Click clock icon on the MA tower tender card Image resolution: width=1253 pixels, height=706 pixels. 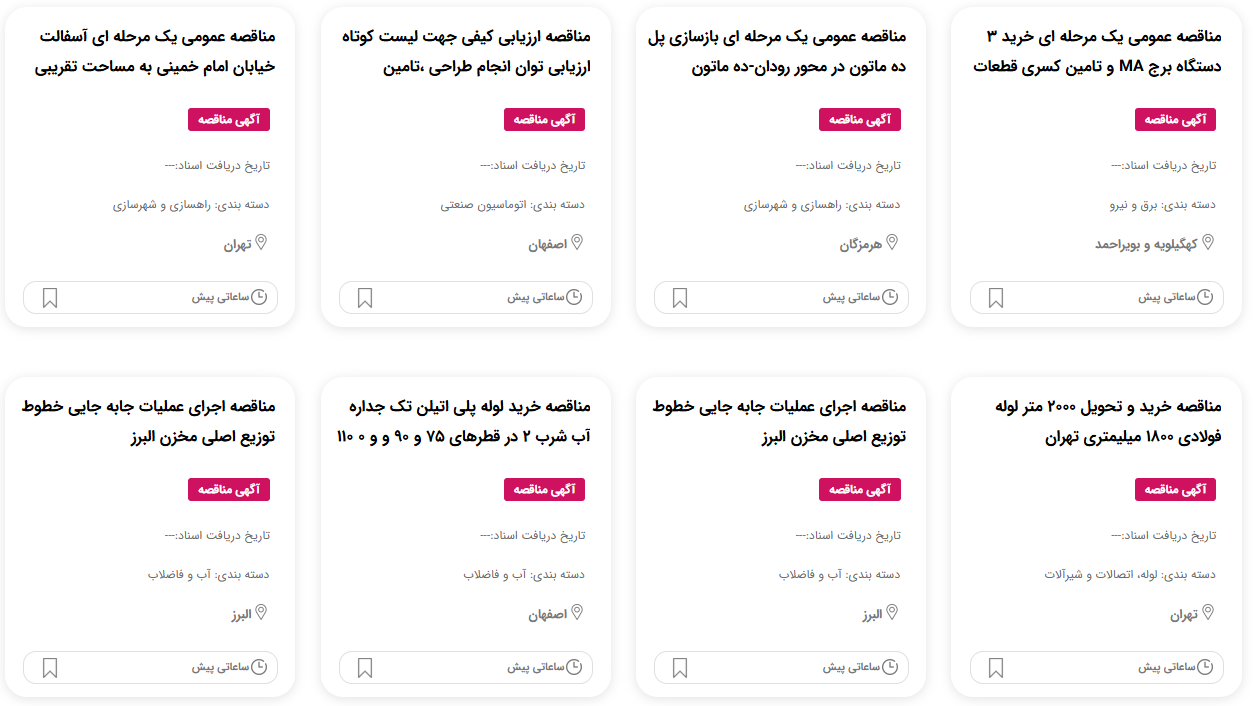point(1205,297)
